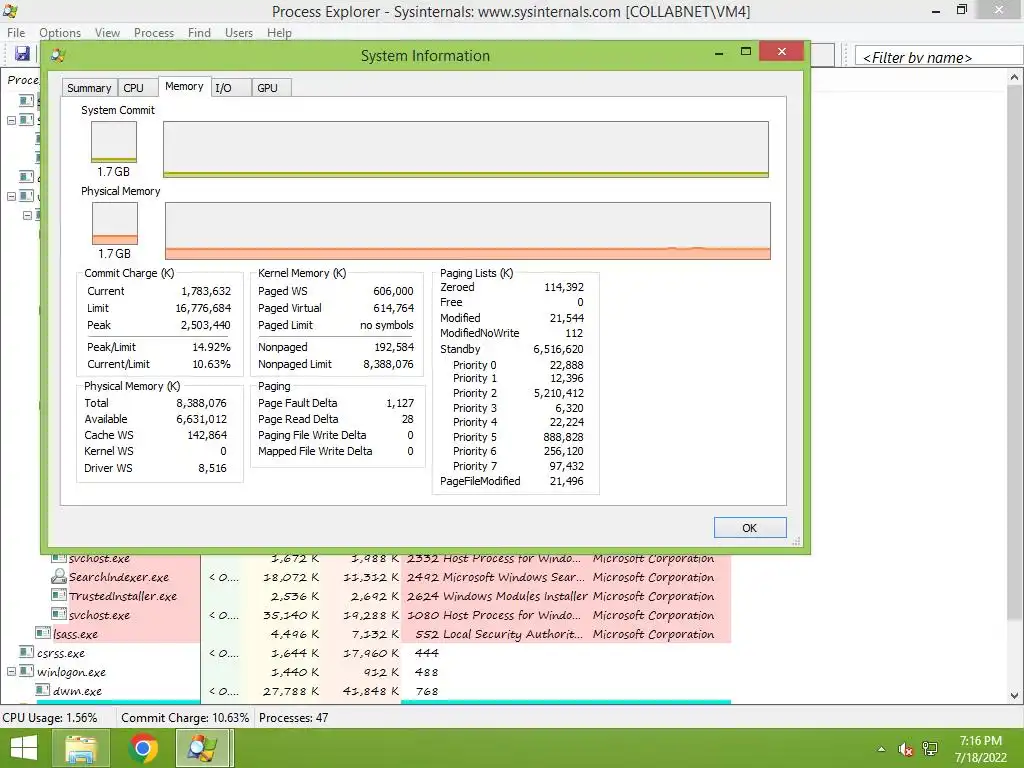Click Process Explorer taskbar icon
Screen dimensions: 1024x768
[203, 748]
